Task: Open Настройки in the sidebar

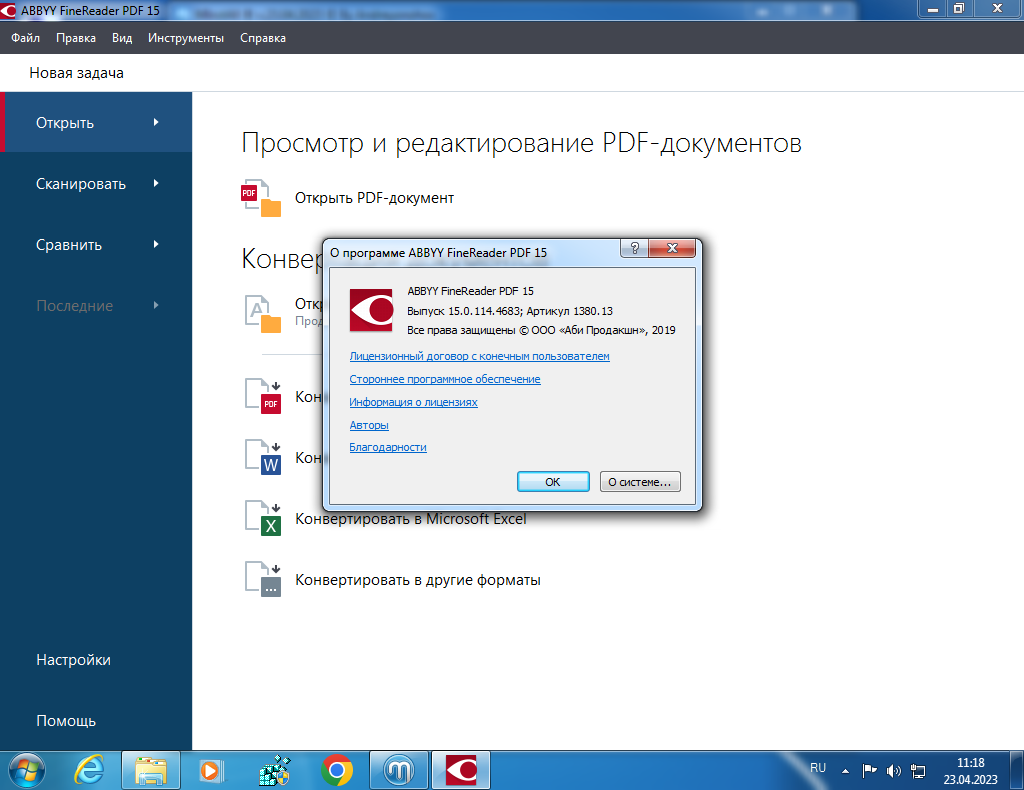Action: pyautogui.click(x=73, y=660)
